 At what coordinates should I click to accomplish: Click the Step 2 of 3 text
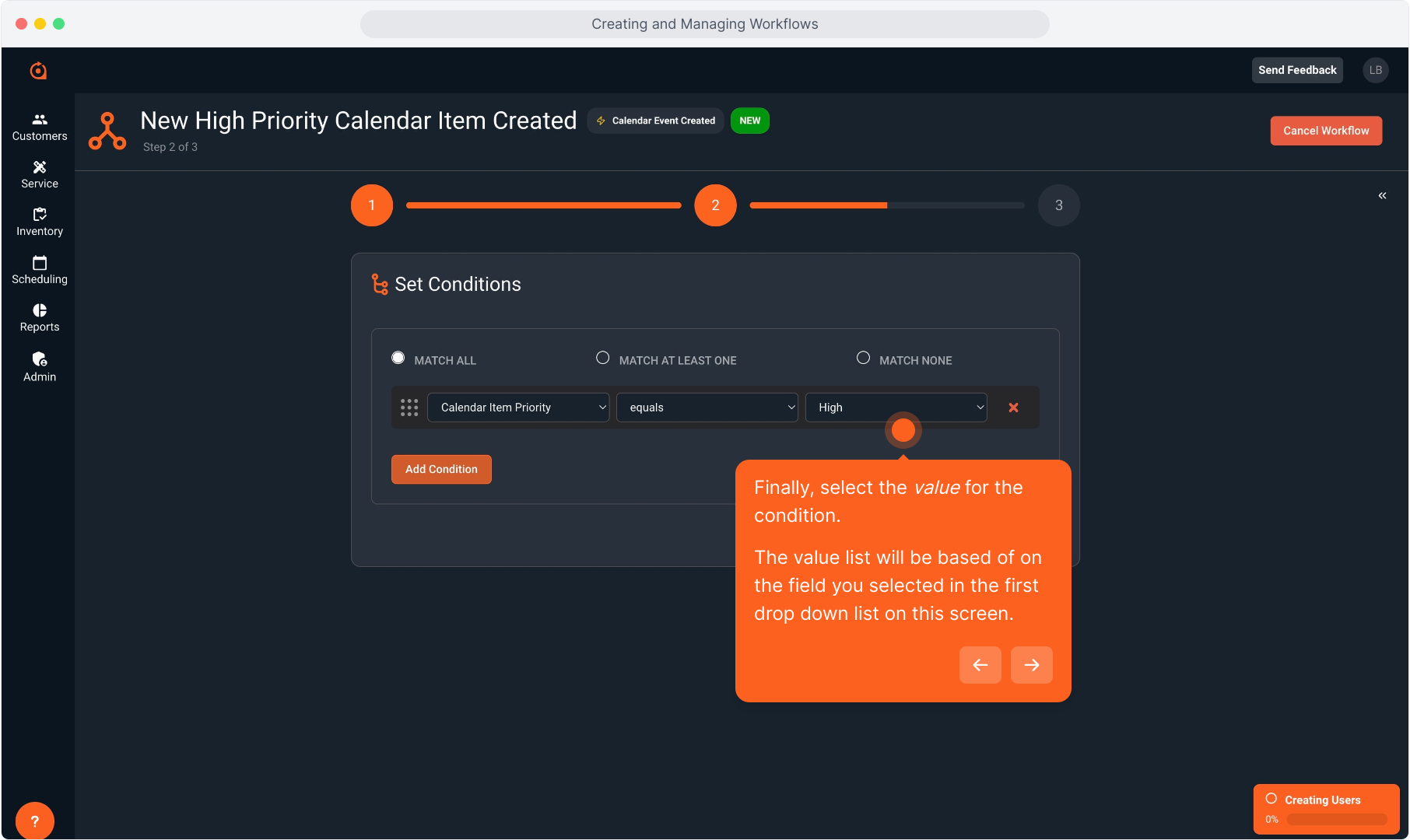170,147
